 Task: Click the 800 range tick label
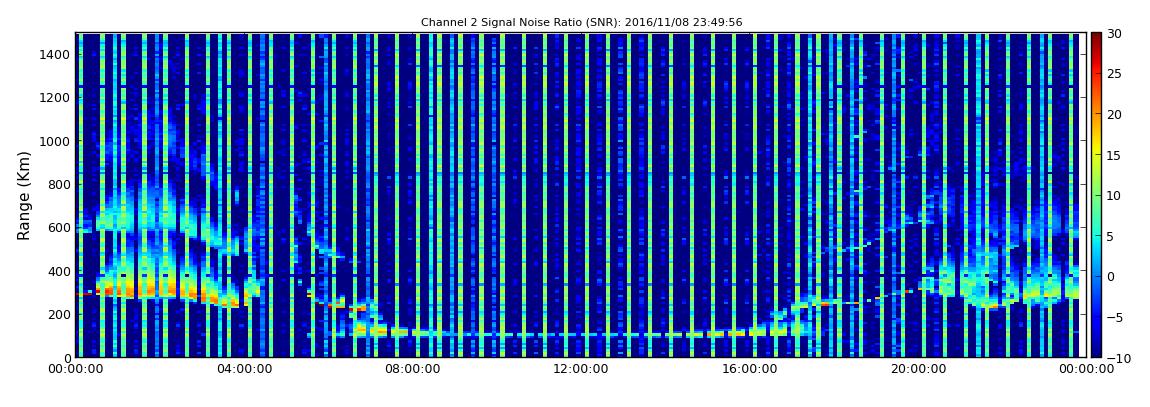(59, 184)
